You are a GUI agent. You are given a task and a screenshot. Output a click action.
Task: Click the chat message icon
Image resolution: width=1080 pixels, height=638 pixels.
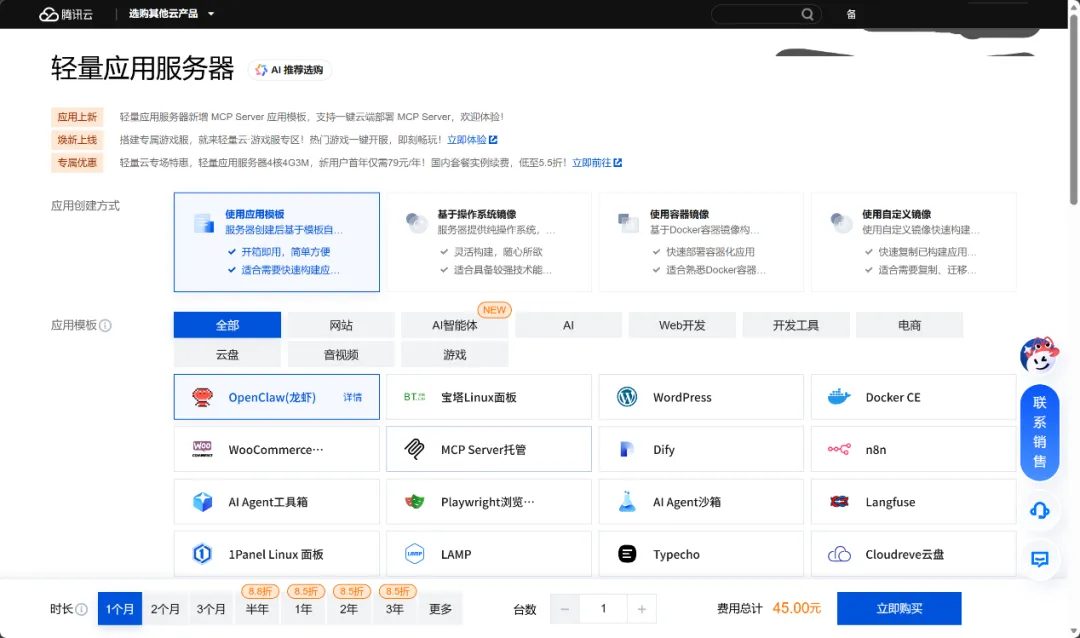click(x=1039, y=559)
